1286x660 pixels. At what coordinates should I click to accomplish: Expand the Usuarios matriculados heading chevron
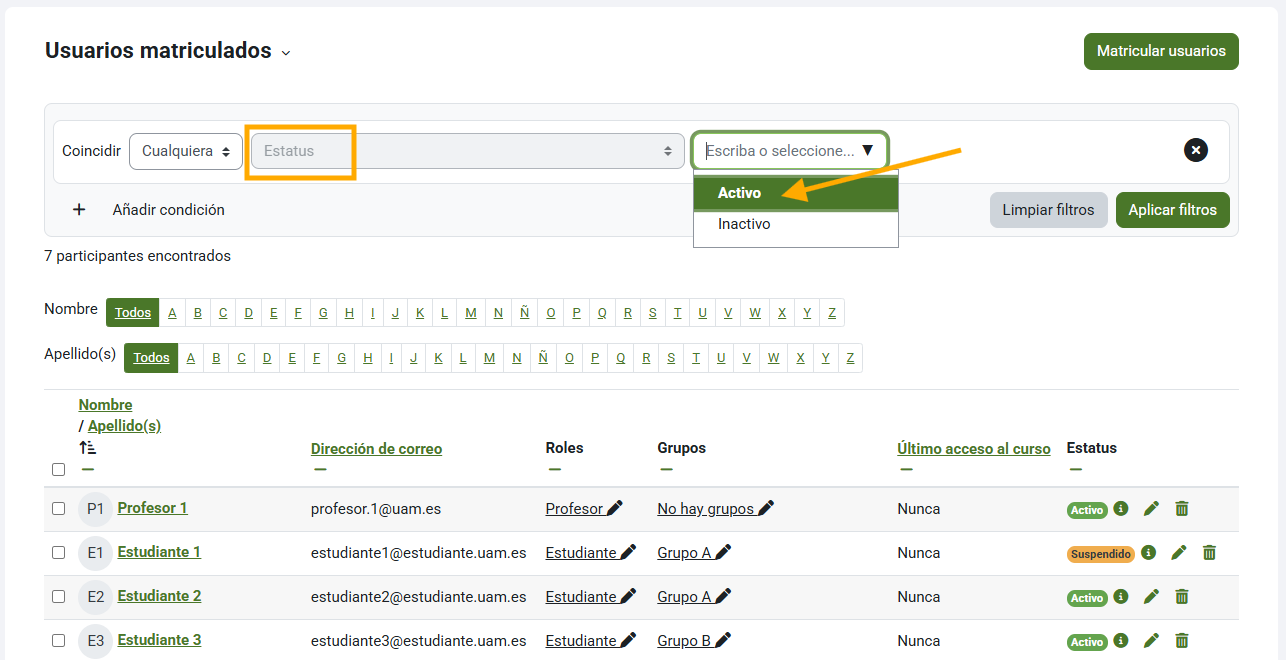point(286,53)
